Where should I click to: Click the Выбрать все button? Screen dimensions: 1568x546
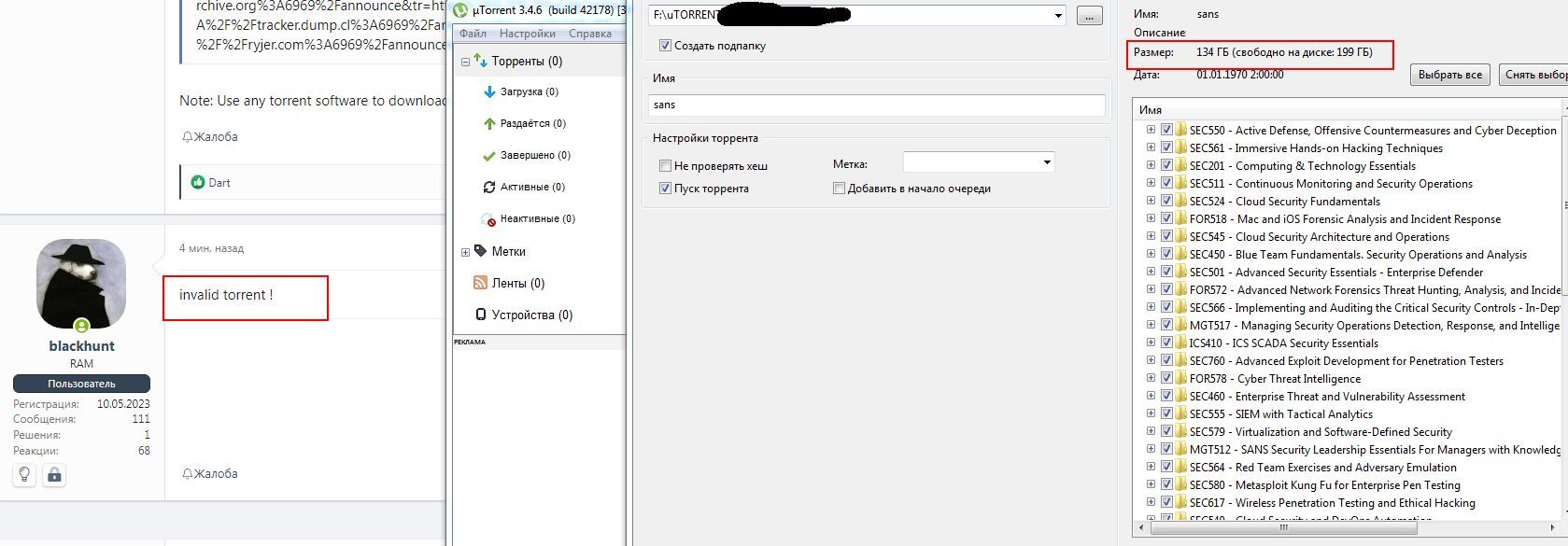pyautogui.click(x=1449, y=75)
